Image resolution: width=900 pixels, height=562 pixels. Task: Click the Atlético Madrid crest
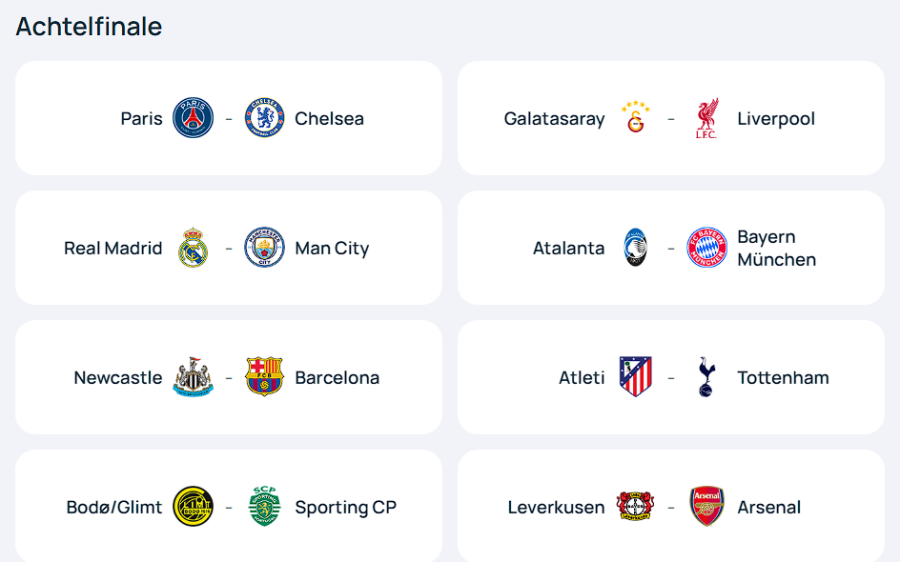tap(636, 377)
